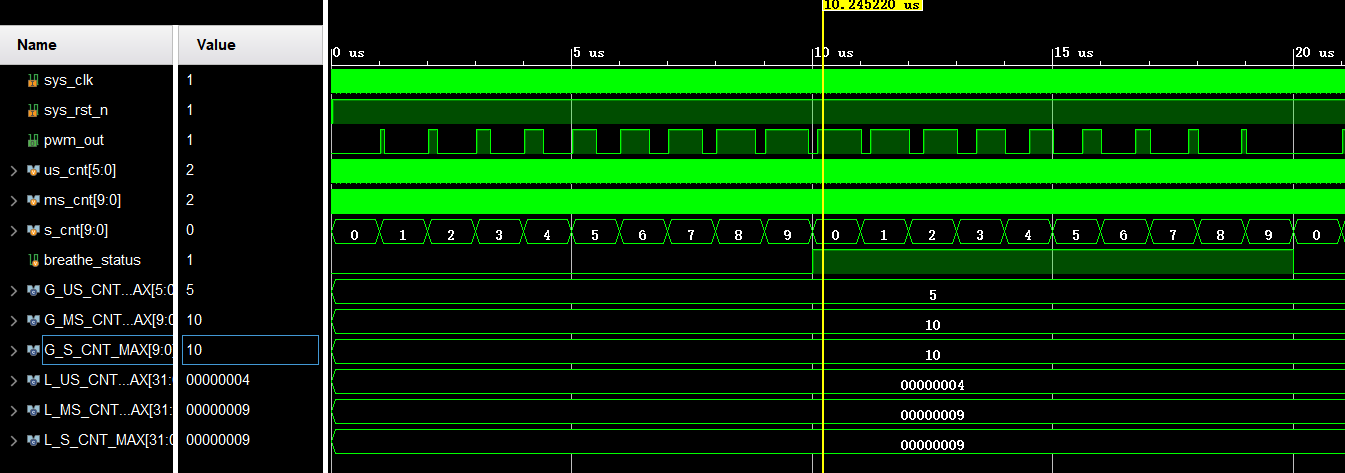This screenshot has width=1345, height=473.
Task: Click the ms_cnt[9:0] bus icon
Action: click(x=33, y=200)
